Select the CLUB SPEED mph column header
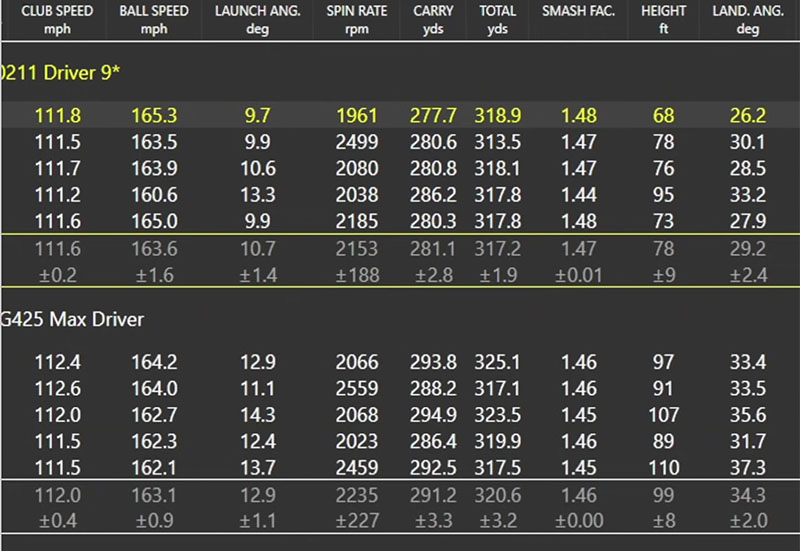The height and width of the screenshot is (551, 800). click(57, 19)
